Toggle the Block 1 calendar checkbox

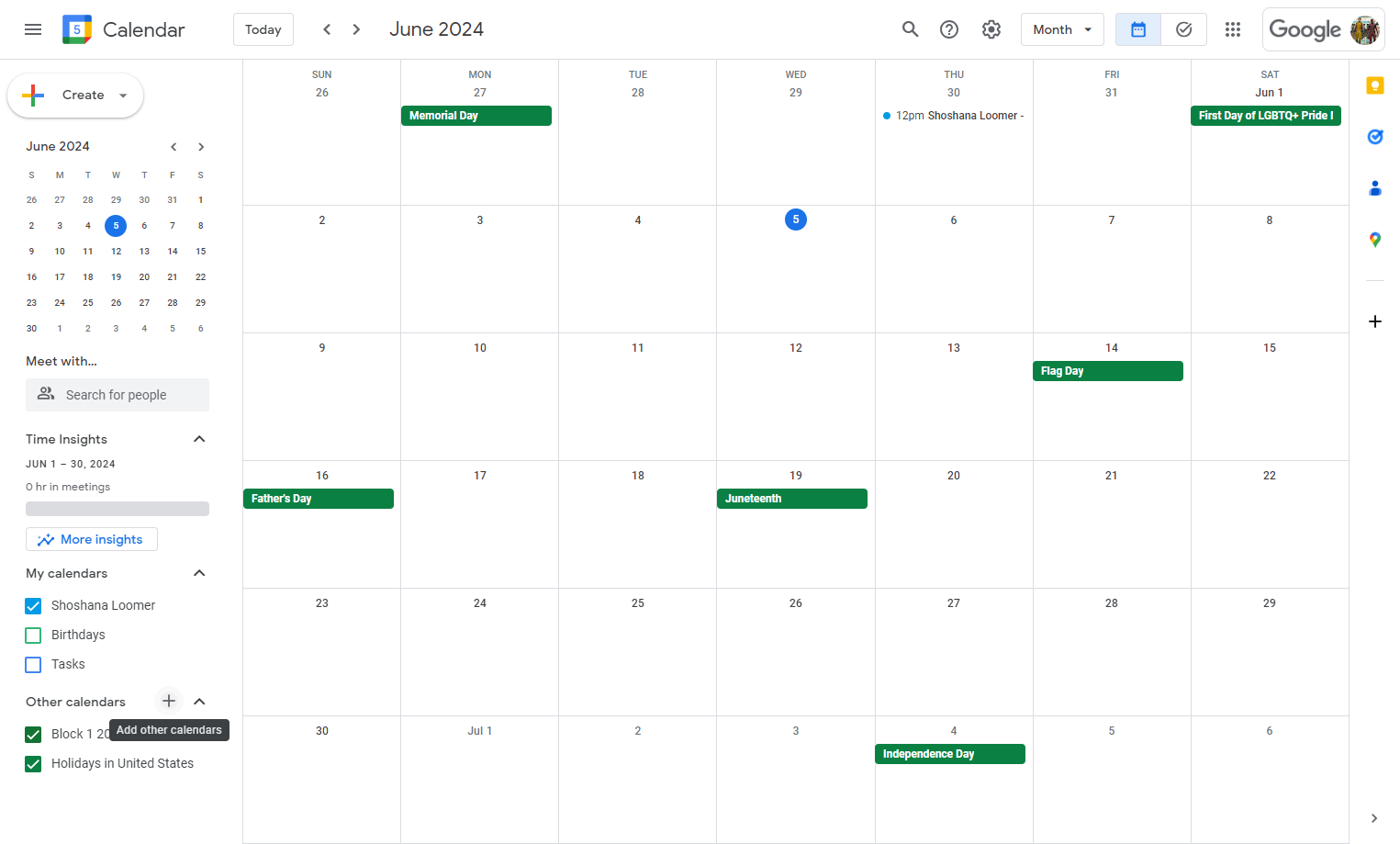(x=33, y=734)
